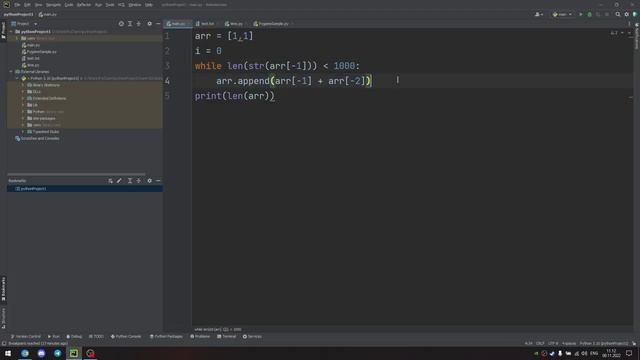Toggle Run tool window at bottom
The height and width of the screenshot is (360, 640).
point(53,336)
